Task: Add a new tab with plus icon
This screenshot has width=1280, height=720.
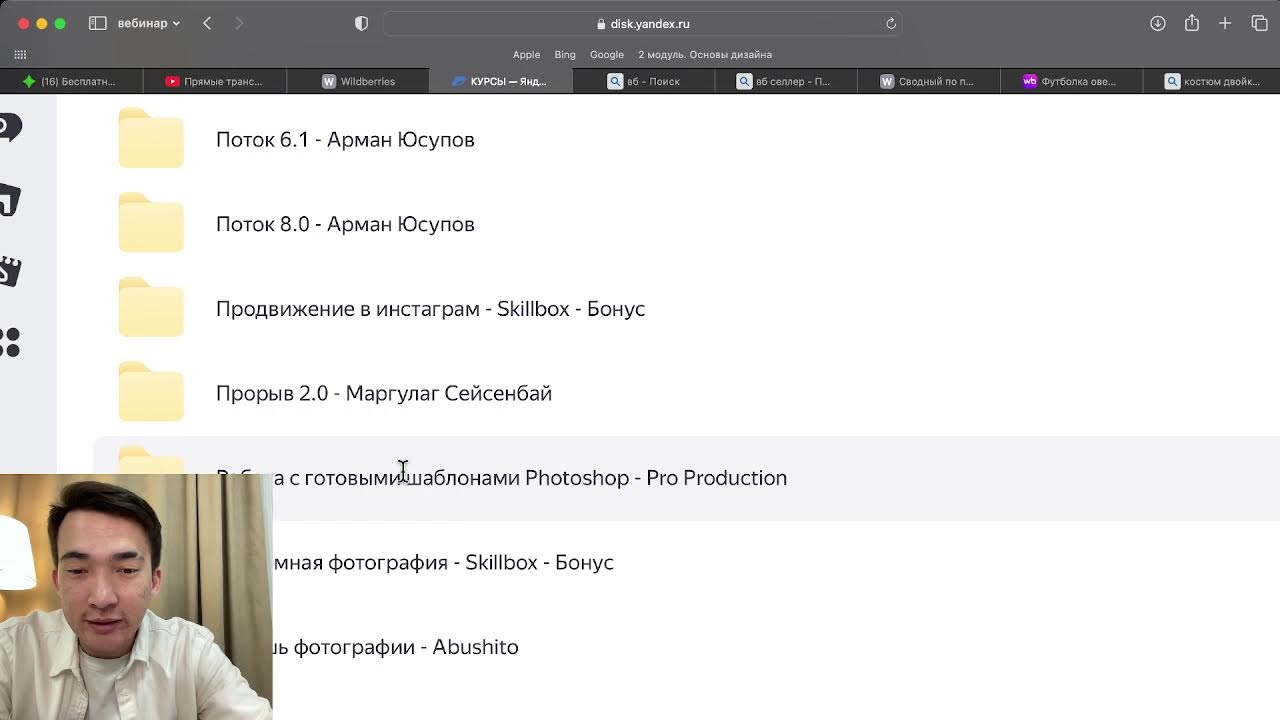Action: click(x=1225, y=23)
